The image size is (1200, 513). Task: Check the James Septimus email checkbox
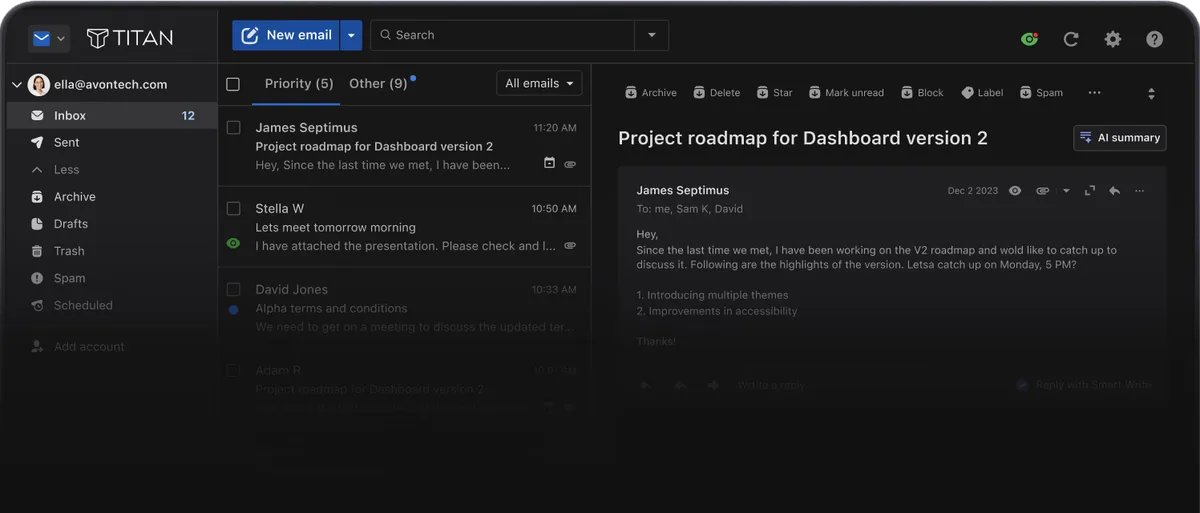tap(233, 127)
